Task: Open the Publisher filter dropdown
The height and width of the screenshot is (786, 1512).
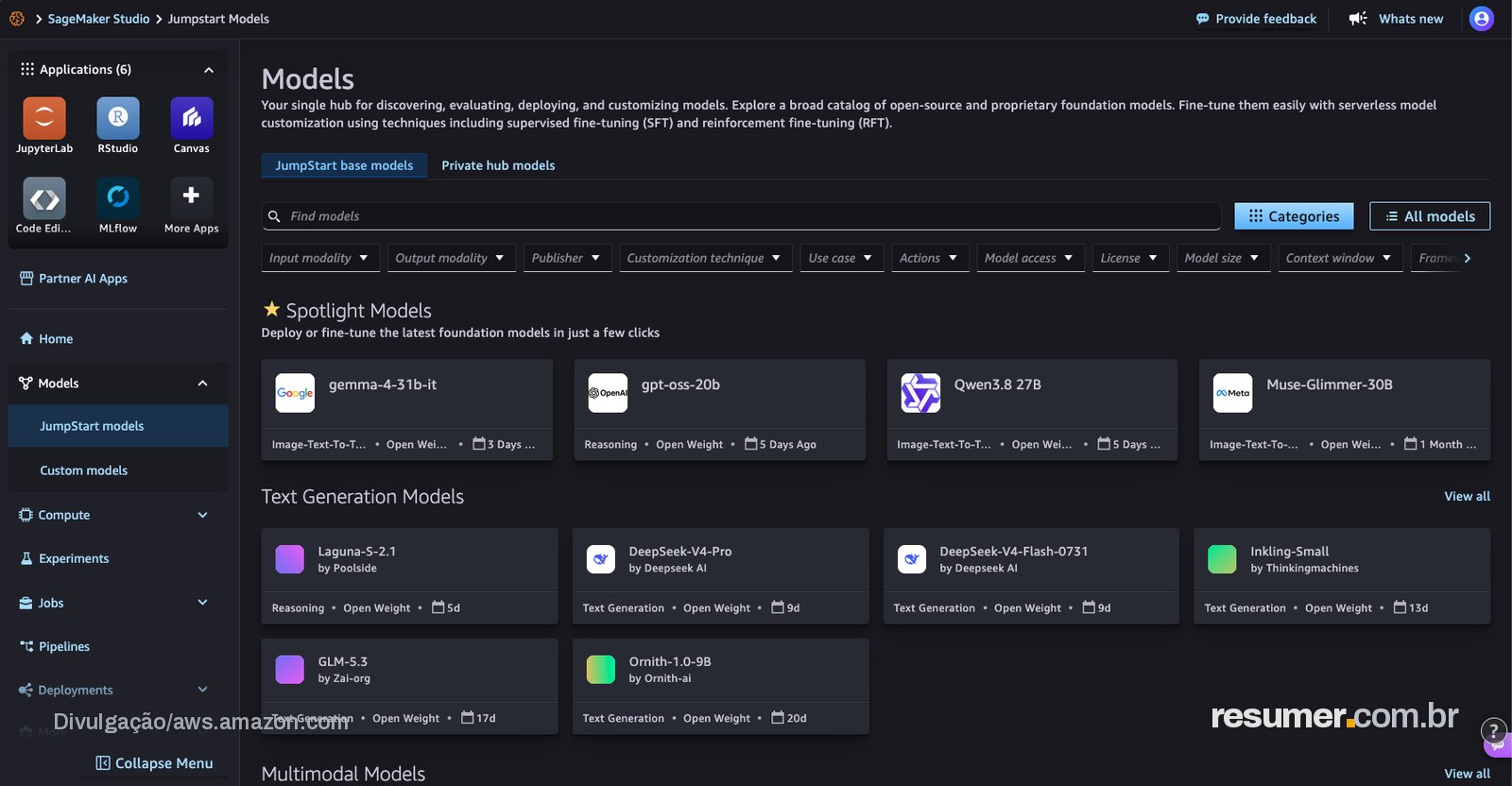Action: tap(566, 258)
